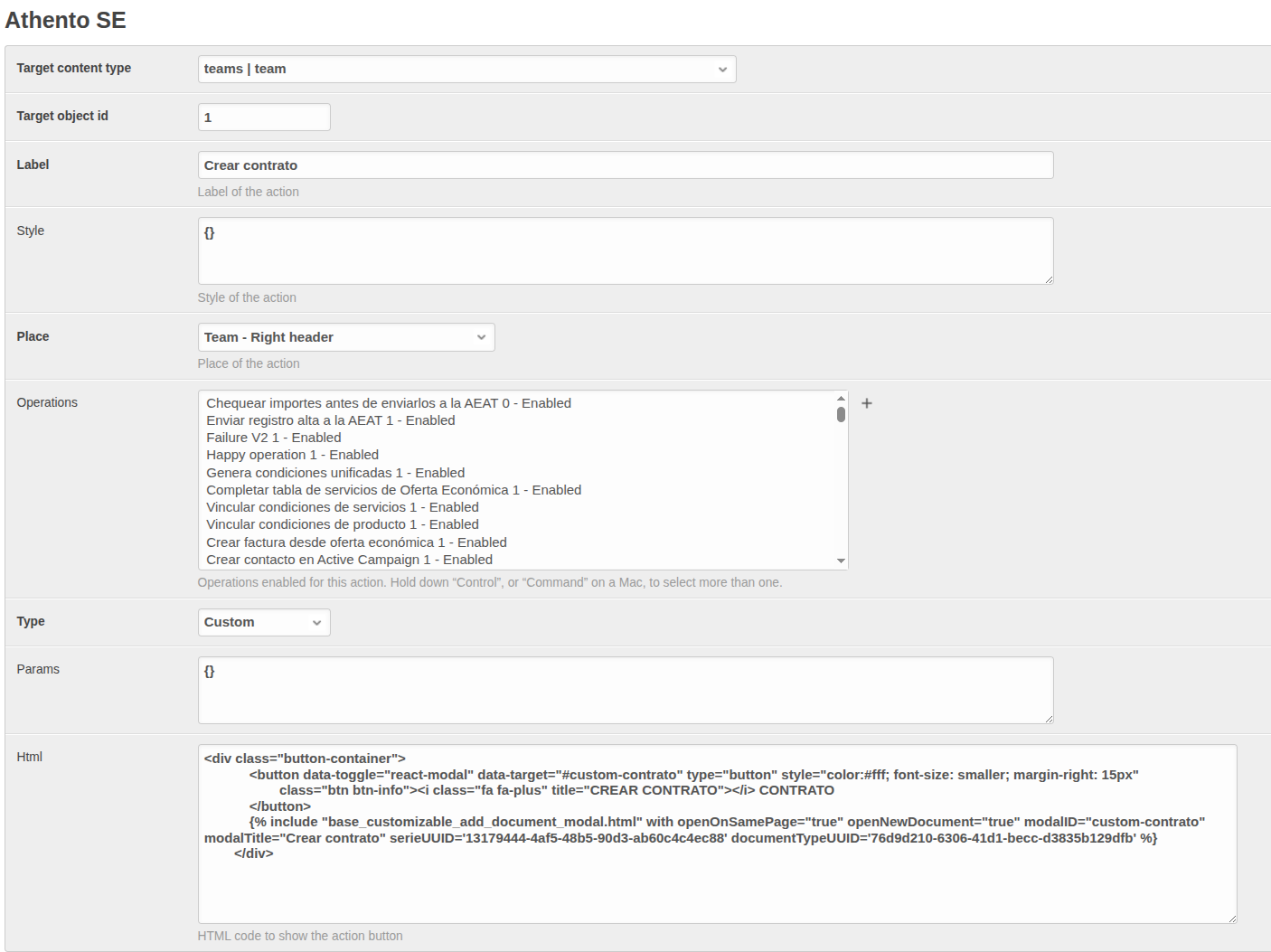
Task: Choose Crear factura desde oferta económica
Action: (356, 542)
